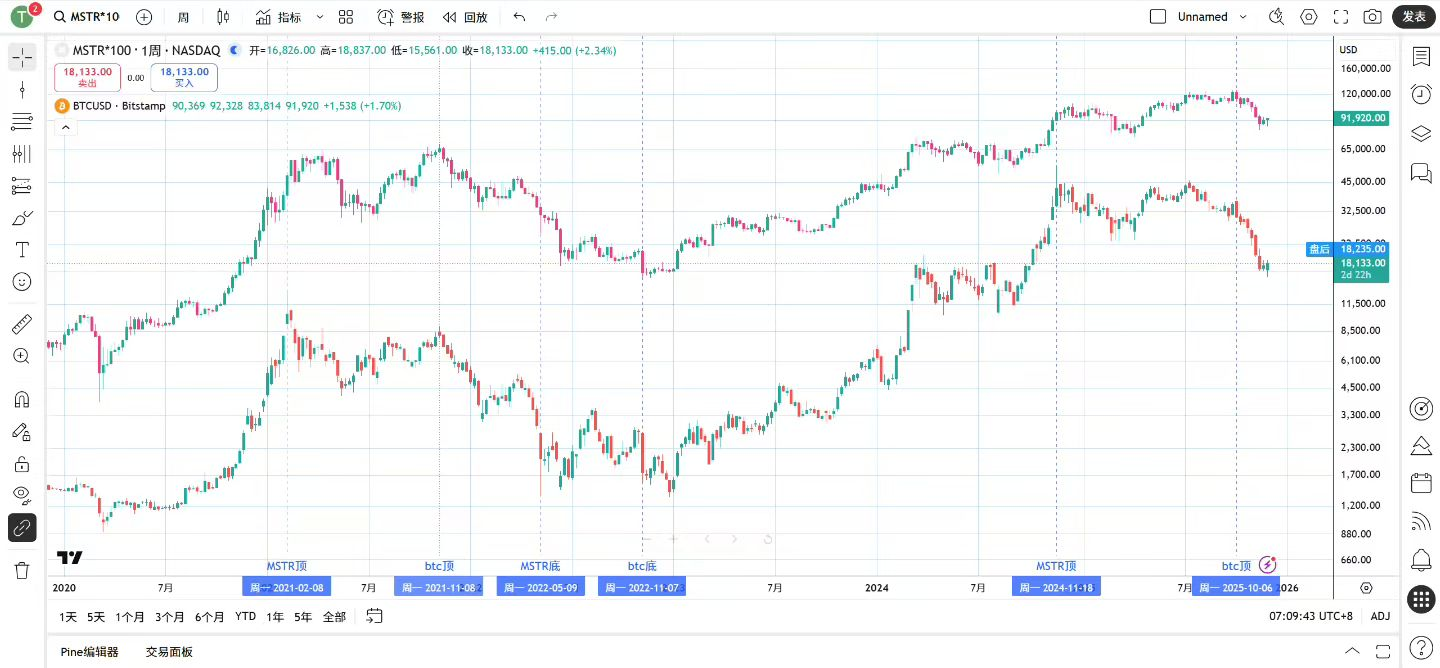1440x668 pixels.
Task: Hide all drawings with the eye icon
Action: click(x=22, y=494)
